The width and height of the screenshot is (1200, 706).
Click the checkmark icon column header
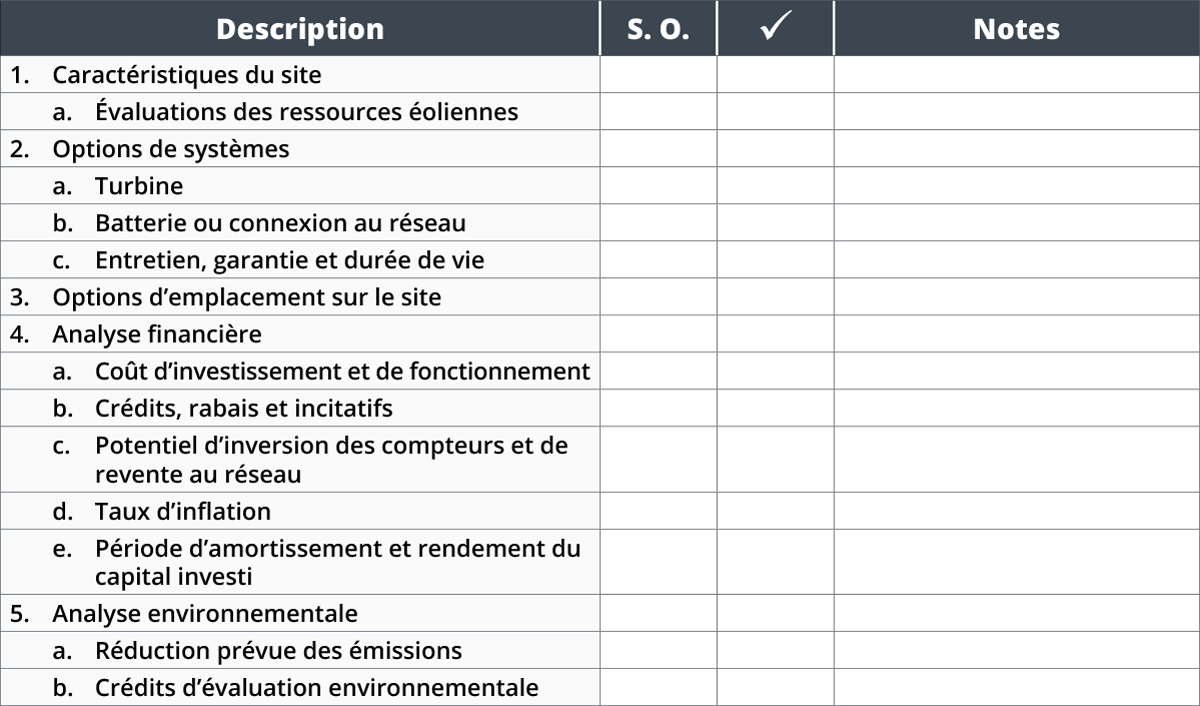(775, 28)
